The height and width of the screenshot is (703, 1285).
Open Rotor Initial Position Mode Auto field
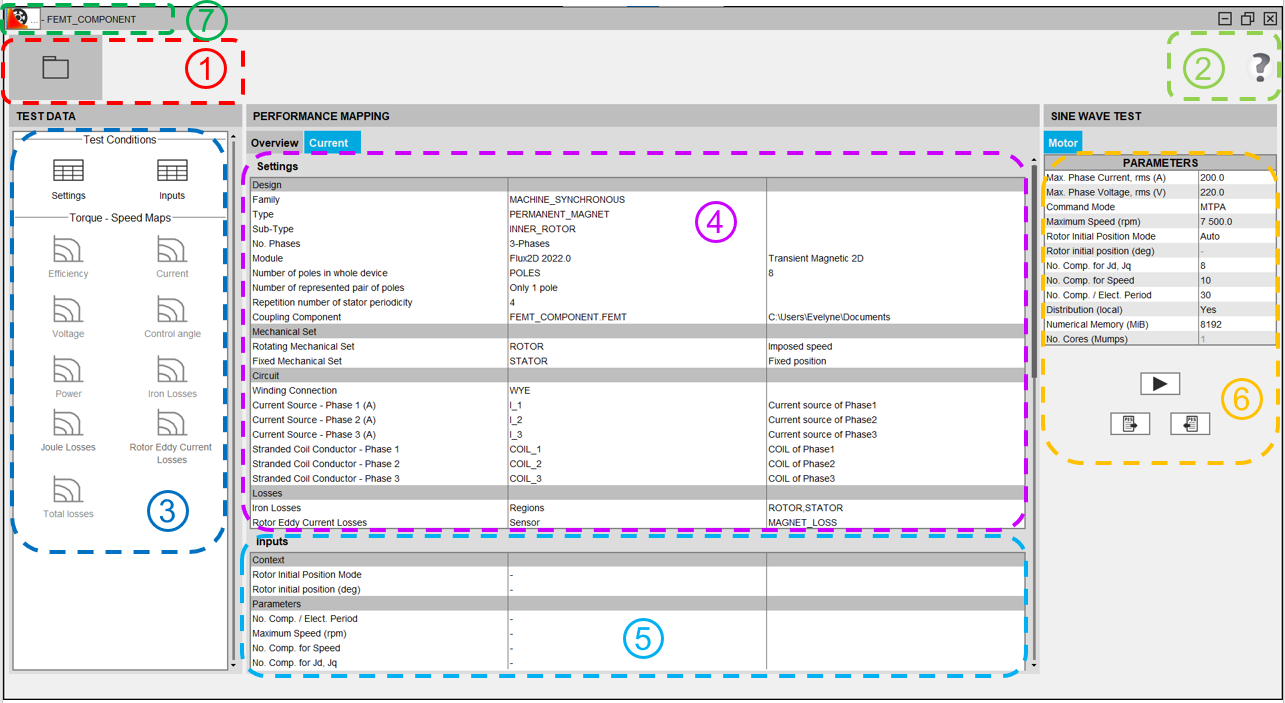point(1236,236)
